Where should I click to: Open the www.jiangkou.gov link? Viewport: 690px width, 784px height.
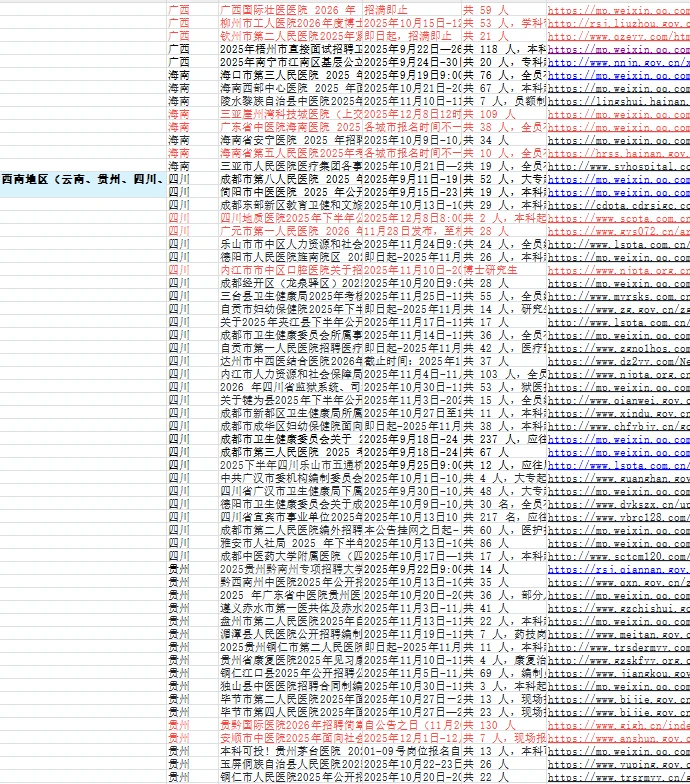point(618,673)
